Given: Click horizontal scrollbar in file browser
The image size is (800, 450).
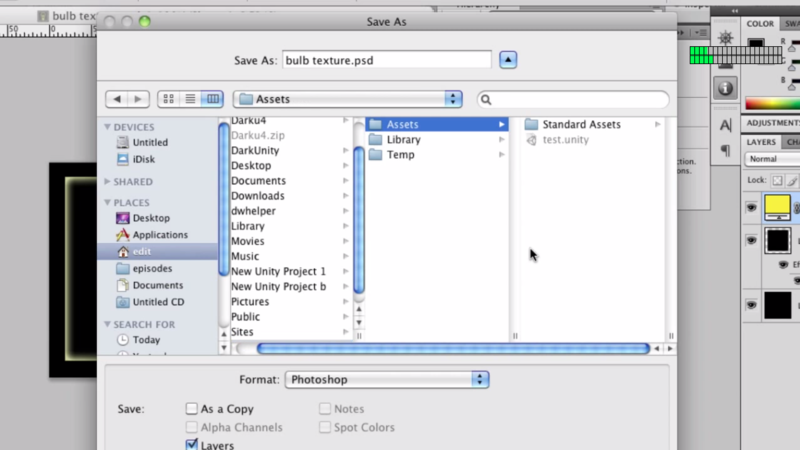Looking at the screenshot, I should [453, 348].
